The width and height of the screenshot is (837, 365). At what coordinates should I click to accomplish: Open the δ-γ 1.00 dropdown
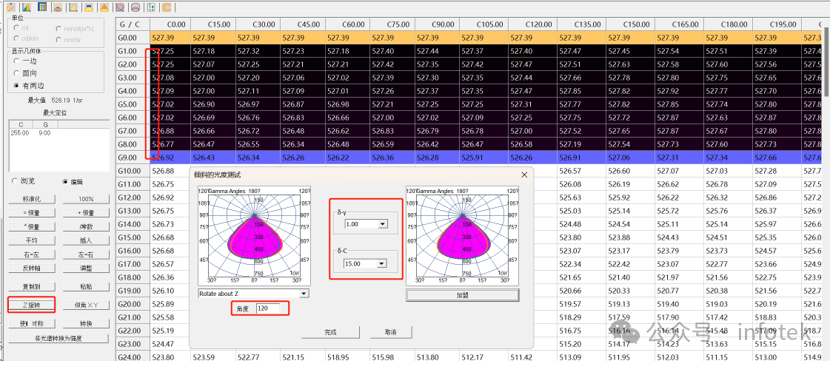(x=382, y=224)
